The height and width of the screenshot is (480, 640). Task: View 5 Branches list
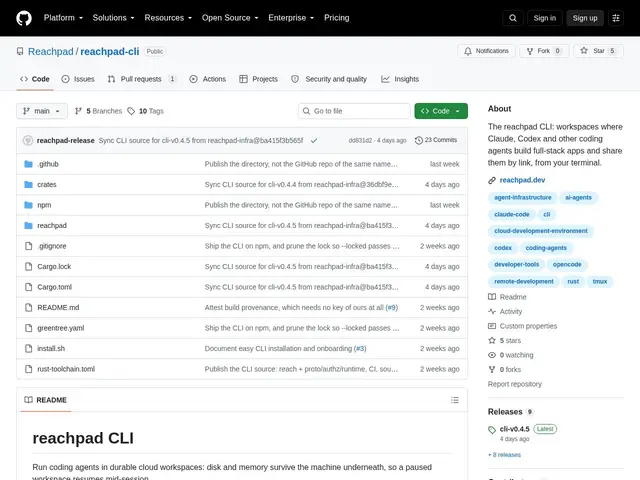[x=98, y=111]
